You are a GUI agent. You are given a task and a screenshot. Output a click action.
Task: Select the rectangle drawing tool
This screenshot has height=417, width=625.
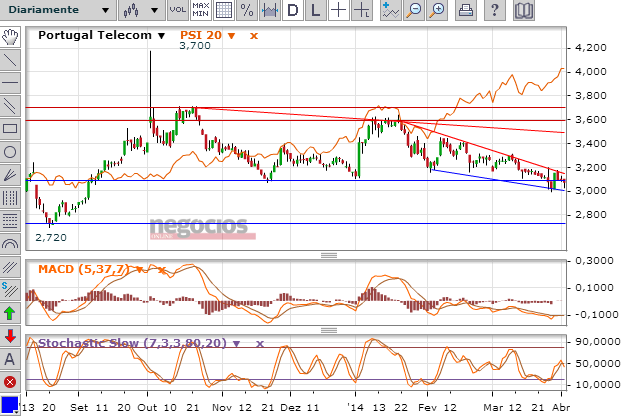(10, 129)
